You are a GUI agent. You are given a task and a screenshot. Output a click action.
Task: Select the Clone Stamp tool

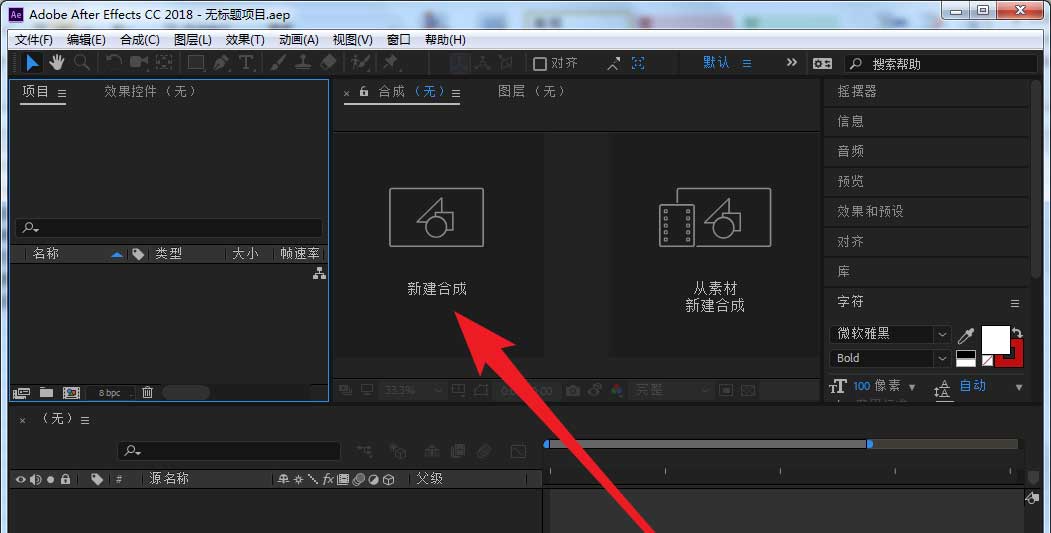point(303,63)
